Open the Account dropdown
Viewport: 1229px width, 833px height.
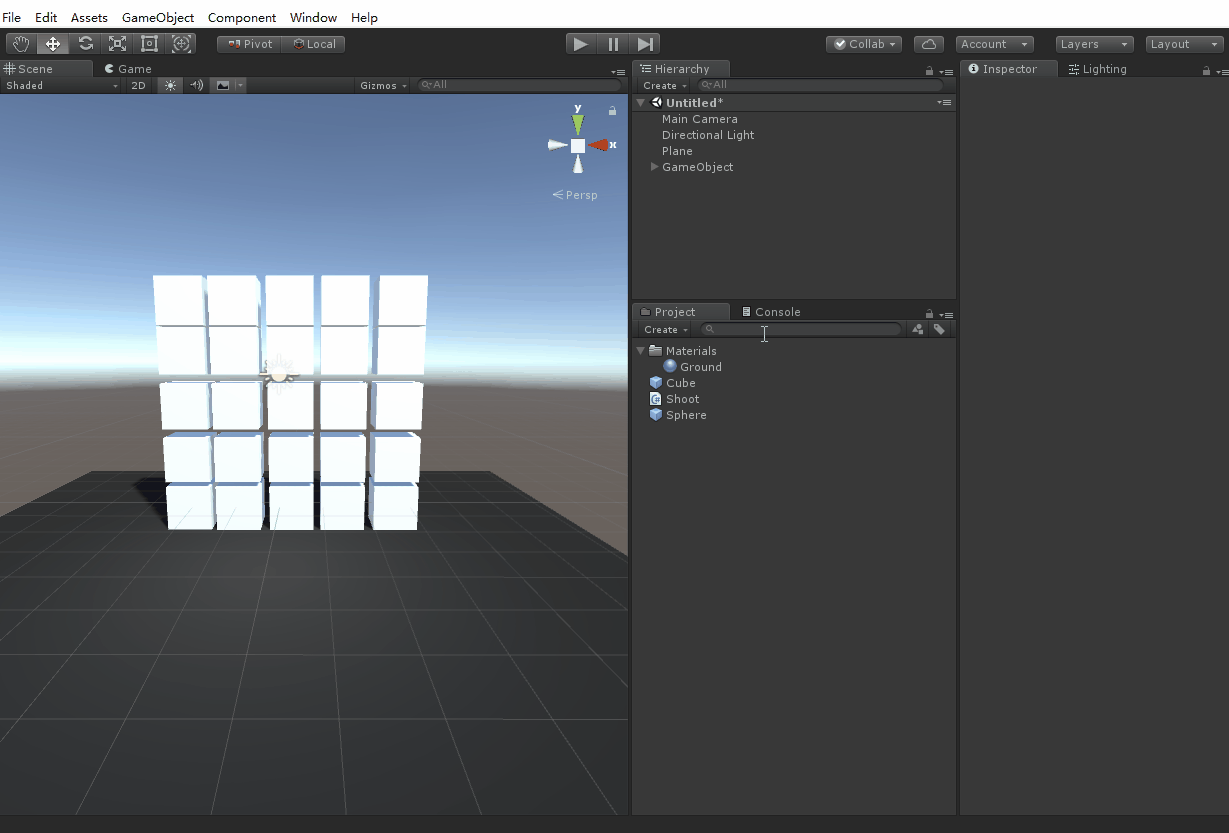(x=994, y=44)
